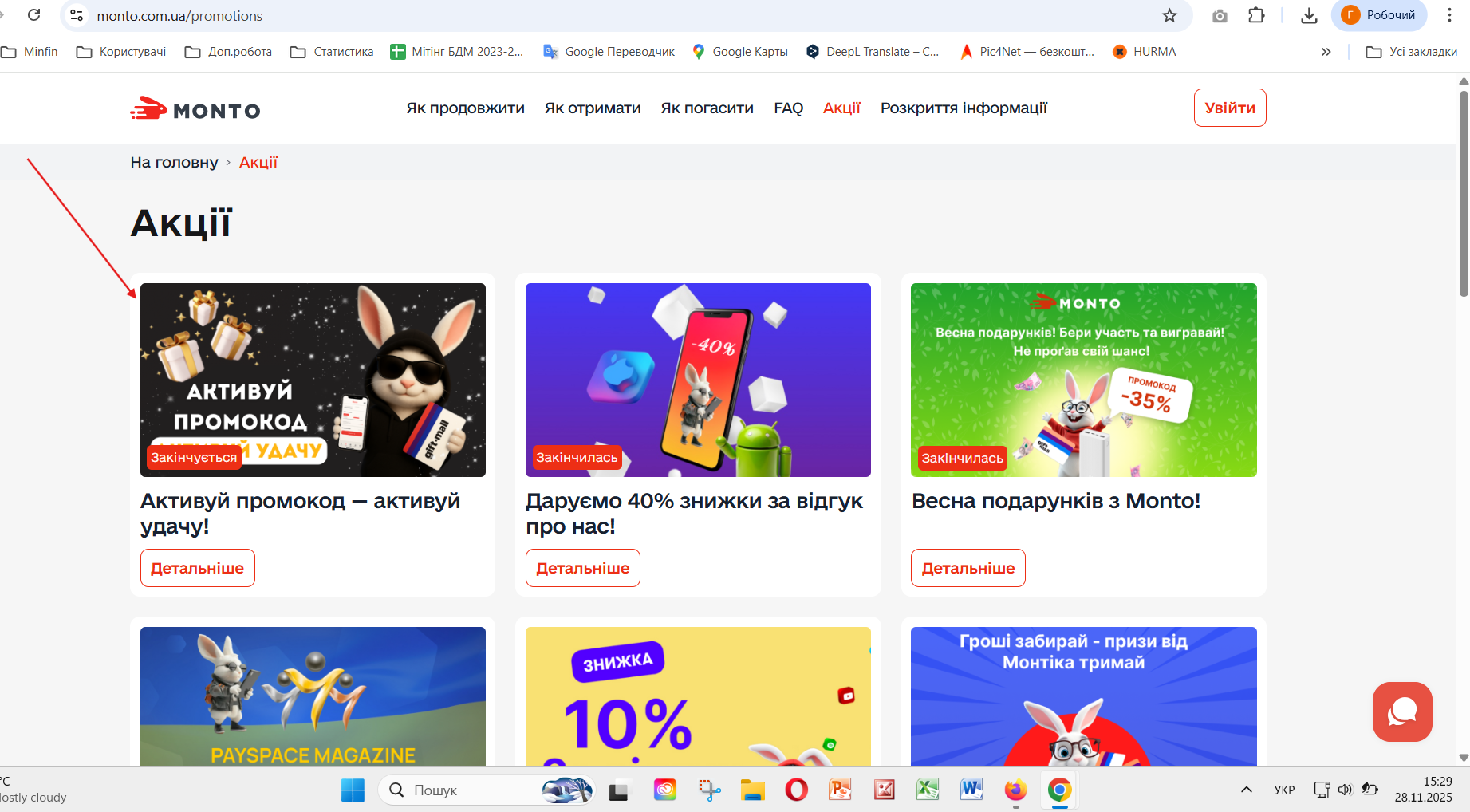Launch Word from taskbar

[971, 790]
